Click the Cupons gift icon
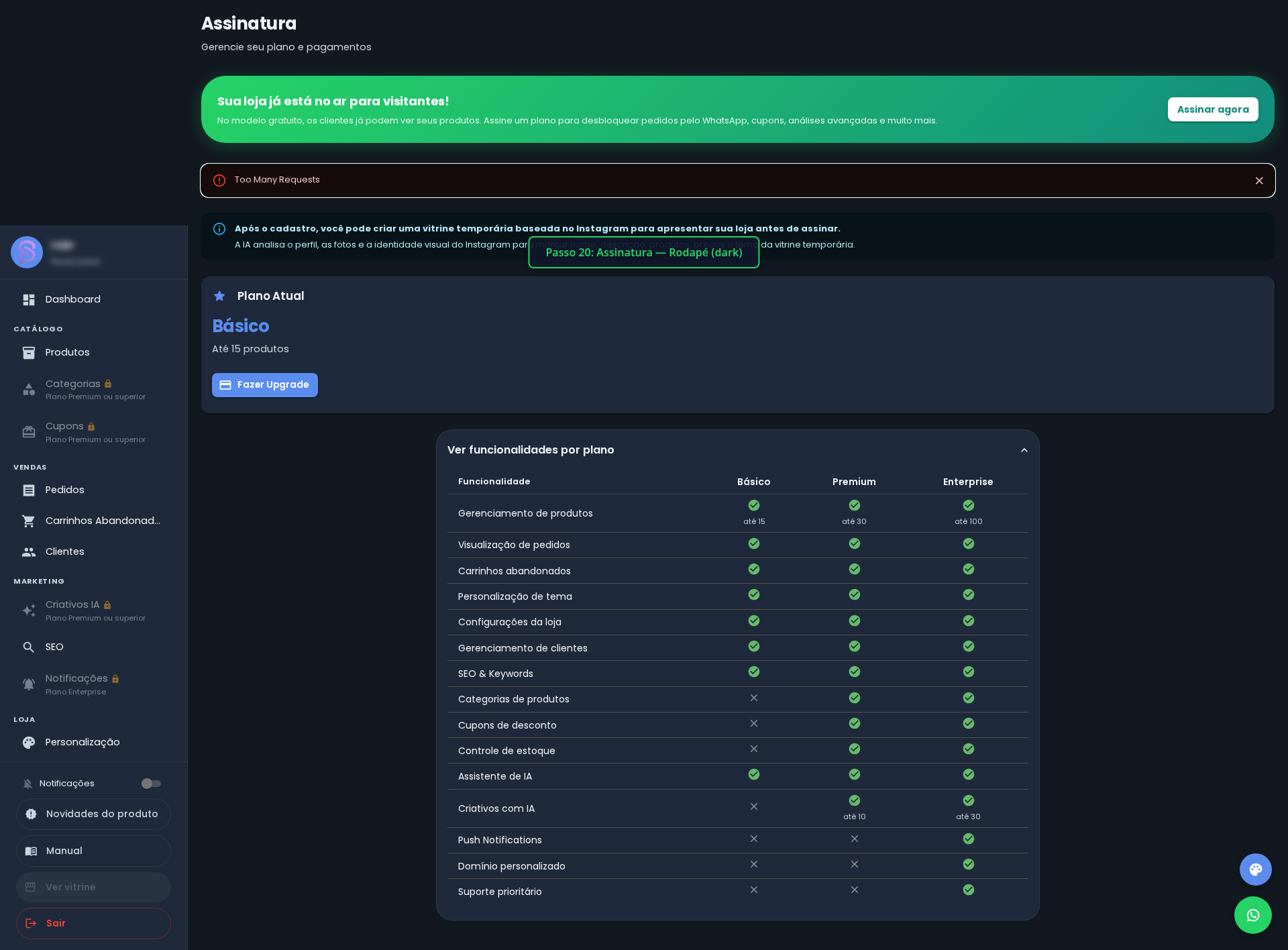 coord(29,432)
